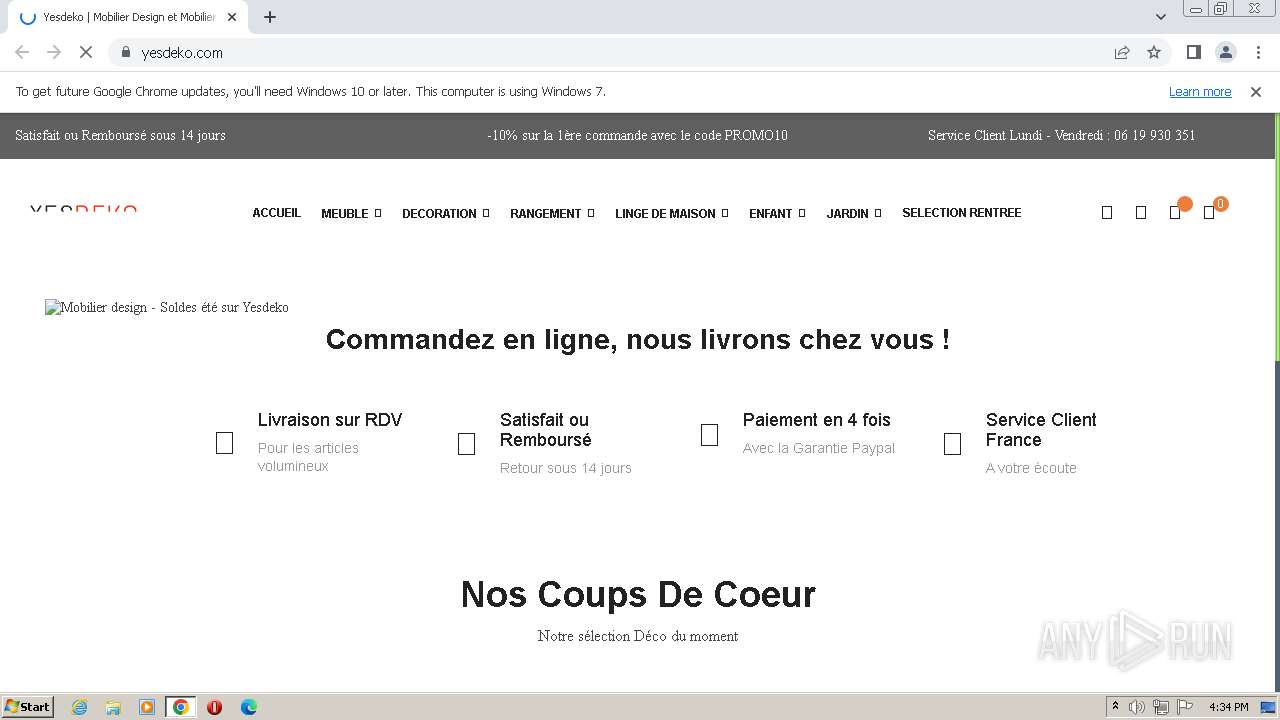
Task: Close the Yesdeko browser tab
Action: click(x=232, y=17)
